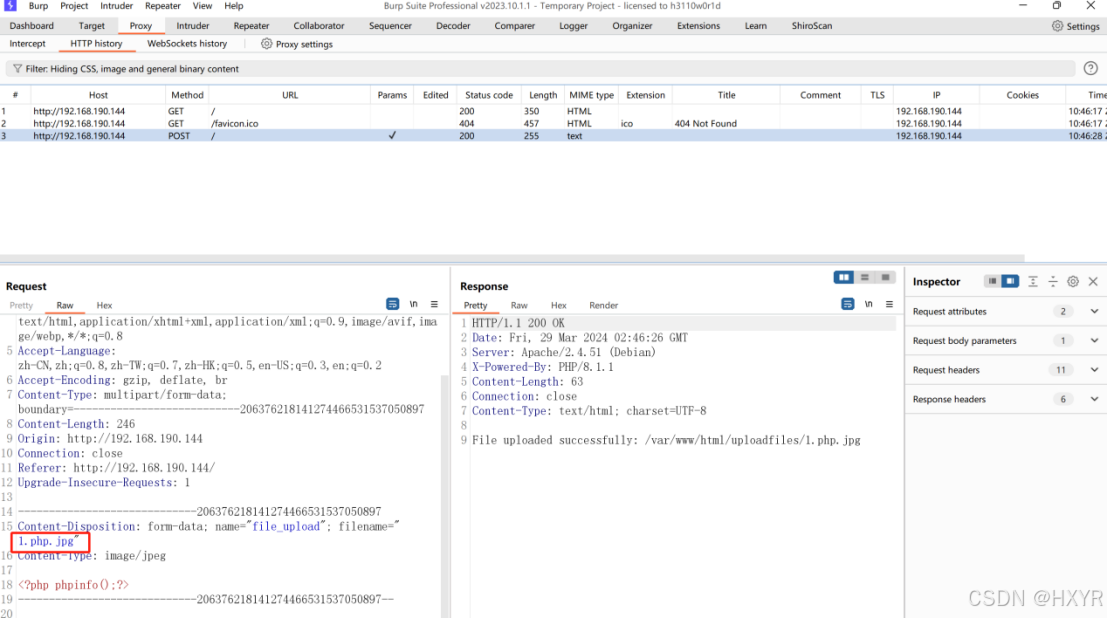Open the help question-mark icon beside filter
Image resolution: width=1107 pixels, height=618 pixels.
tap(1090, 69)
